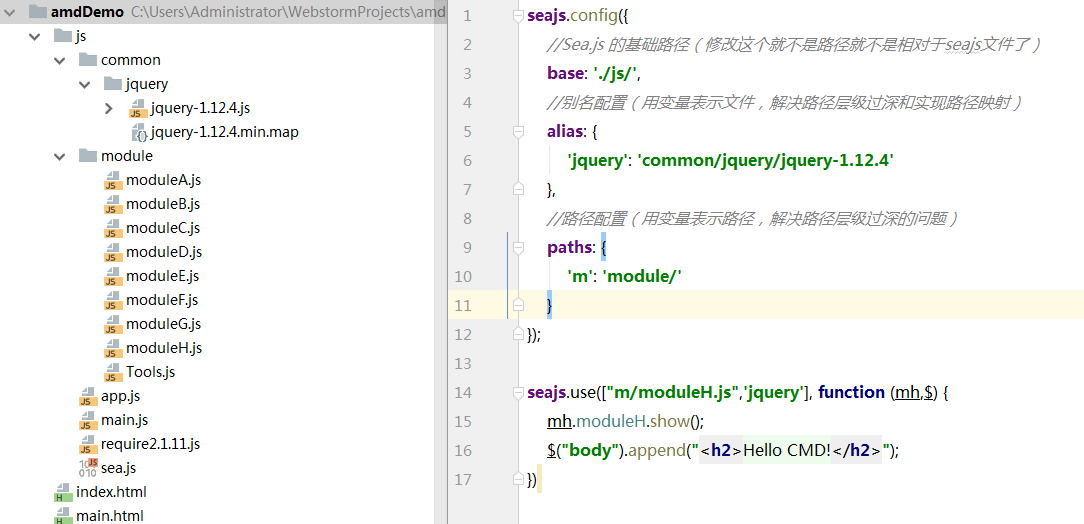
Task: Click the jquery-1.12.4.min.map file icon
Action: point(138,132)
